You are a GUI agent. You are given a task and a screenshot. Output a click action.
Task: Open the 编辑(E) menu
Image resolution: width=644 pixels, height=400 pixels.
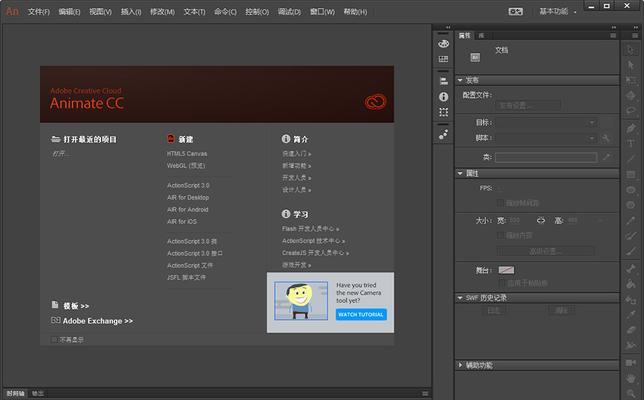tap(69, 12)
